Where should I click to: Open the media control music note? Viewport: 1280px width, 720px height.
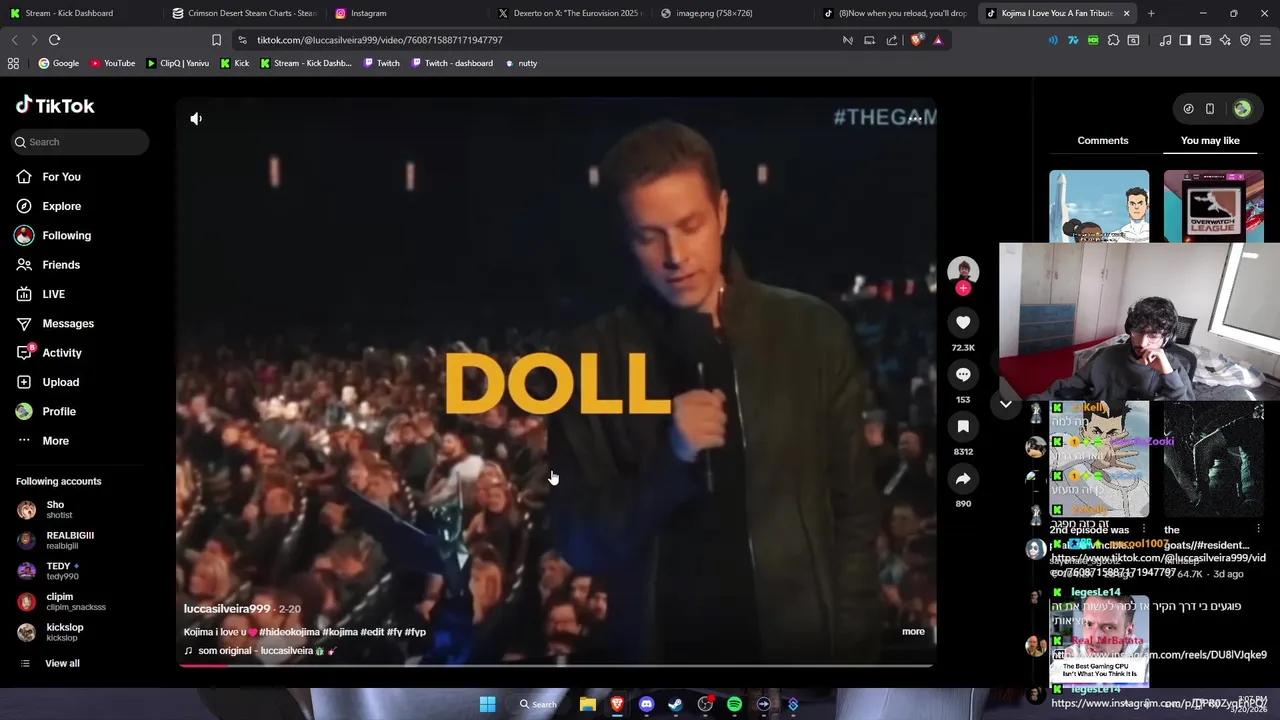click(1165, 40)
